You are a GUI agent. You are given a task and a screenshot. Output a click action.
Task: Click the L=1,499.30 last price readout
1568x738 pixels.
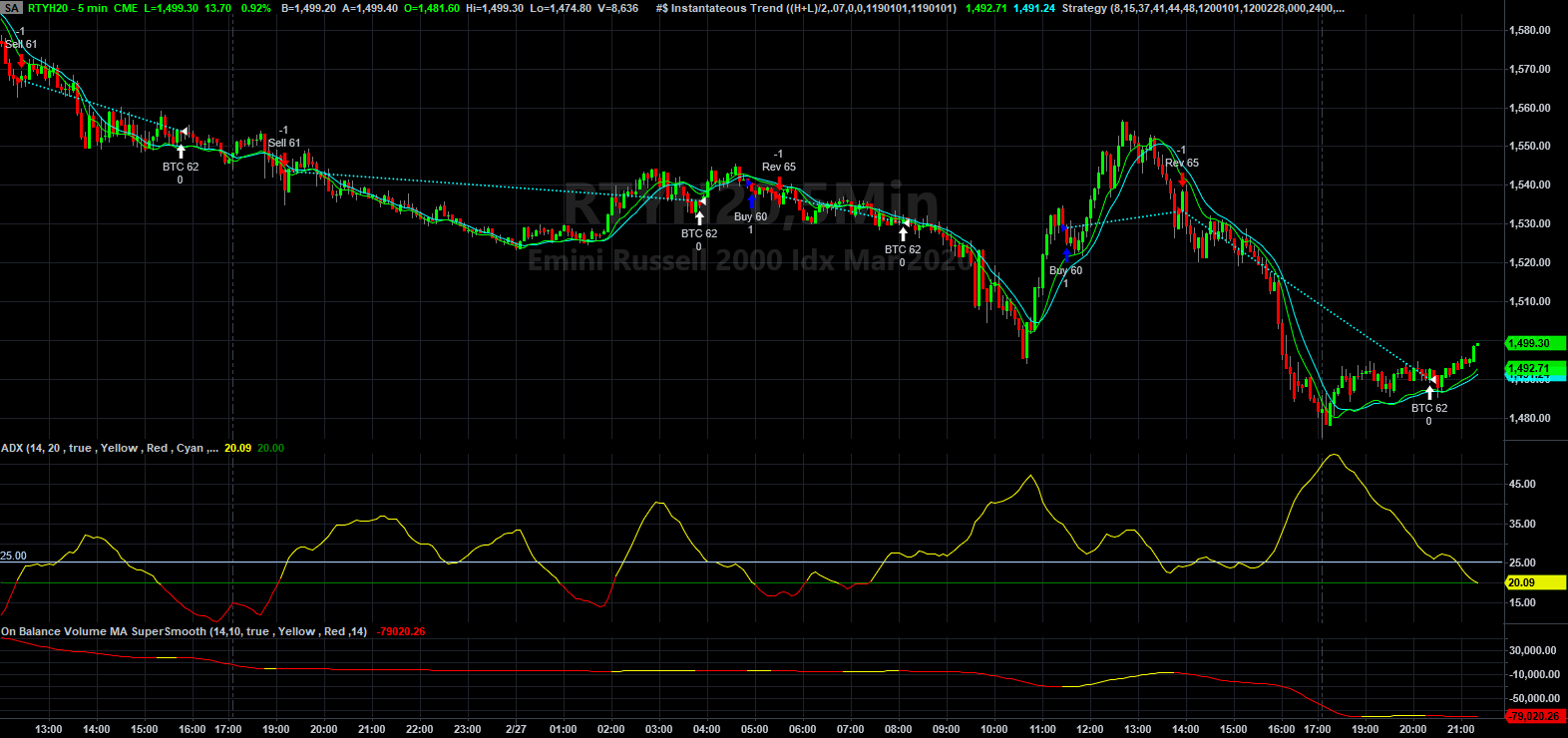click(x=172, y=8)
